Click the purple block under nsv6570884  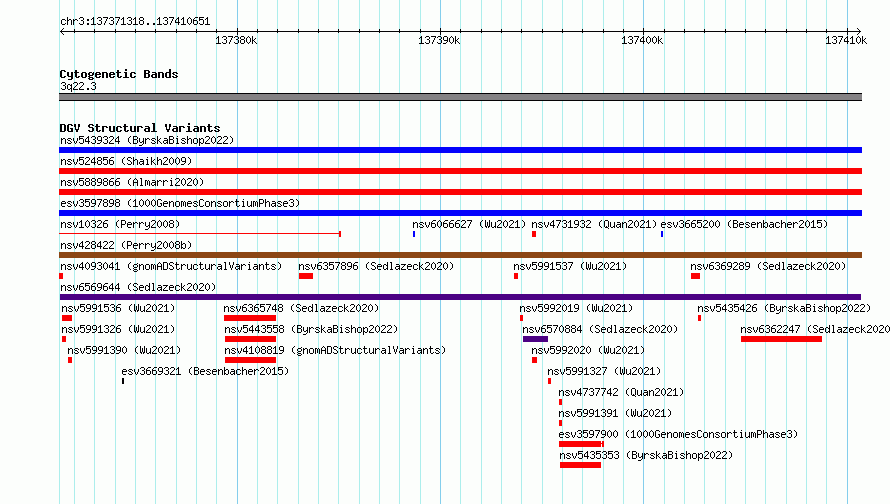(535, 339)
